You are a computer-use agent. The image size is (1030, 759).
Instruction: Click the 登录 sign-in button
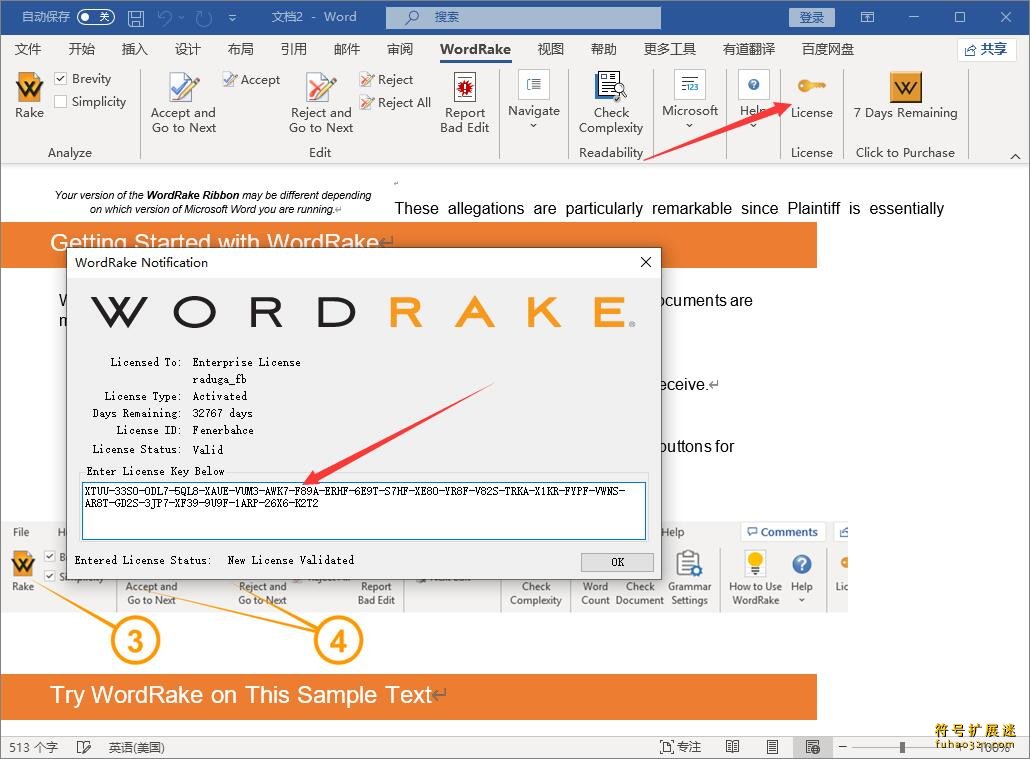pyautogui.click(x=811, y=17)
